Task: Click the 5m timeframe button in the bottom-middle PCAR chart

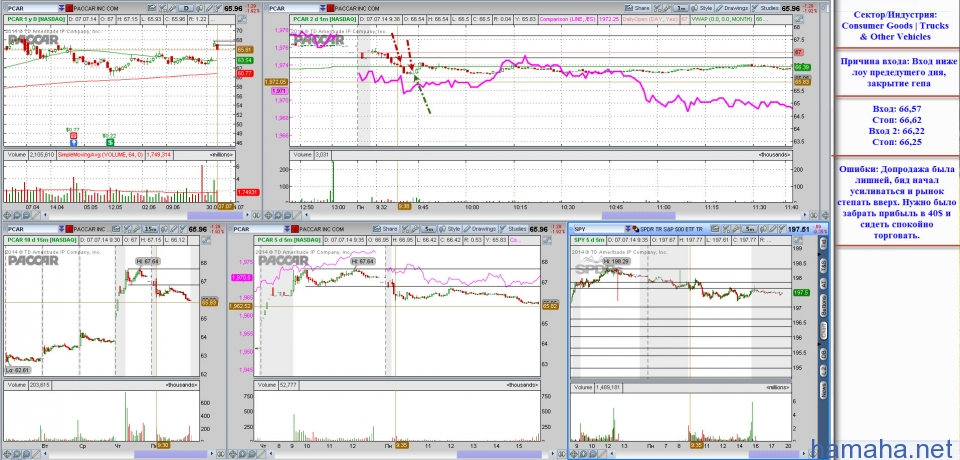Action: pyautogui.click(x=429, y=229)
